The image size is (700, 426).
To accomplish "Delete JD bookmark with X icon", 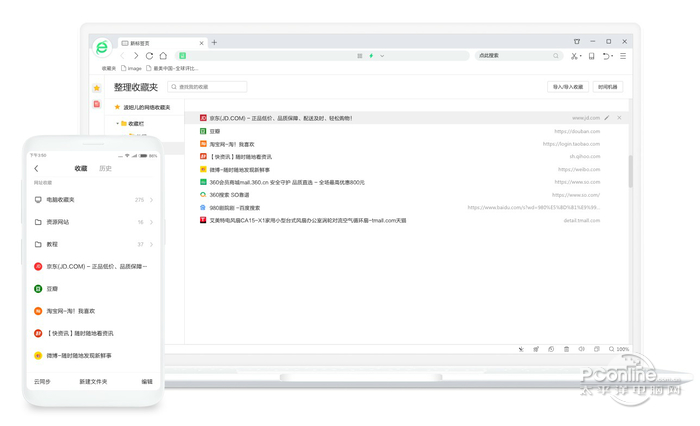I will pyautogui.click(x=619, y=118).
